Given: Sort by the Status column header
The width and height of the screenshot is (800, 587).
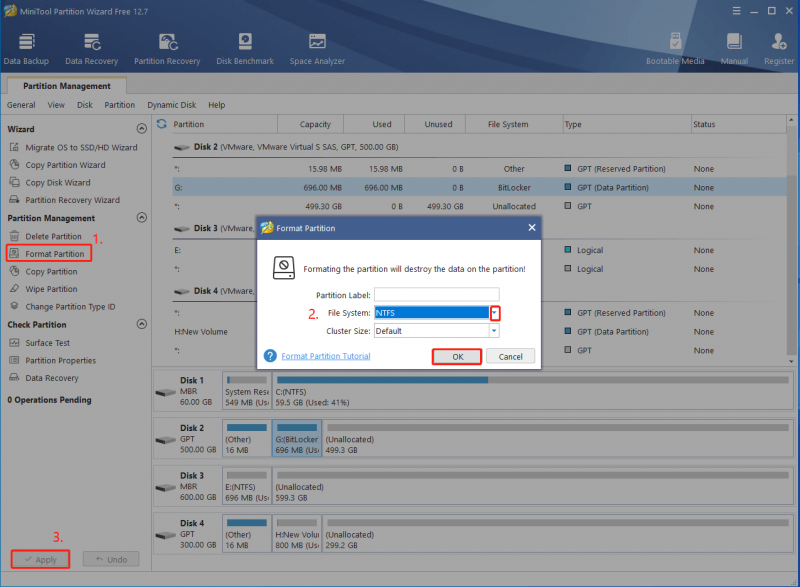Looking at the screenshot, I should [x=739, y=124].
